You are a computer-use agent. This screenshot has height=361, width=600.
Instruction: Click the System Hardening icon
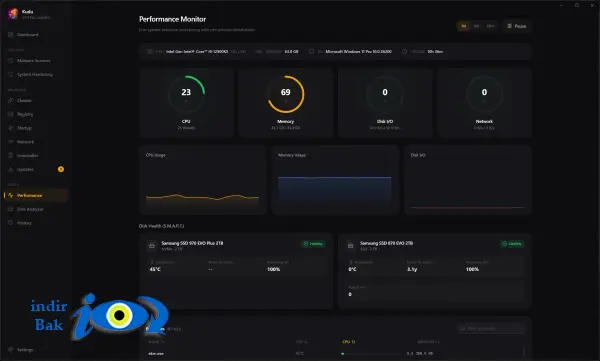coord(11,74)
